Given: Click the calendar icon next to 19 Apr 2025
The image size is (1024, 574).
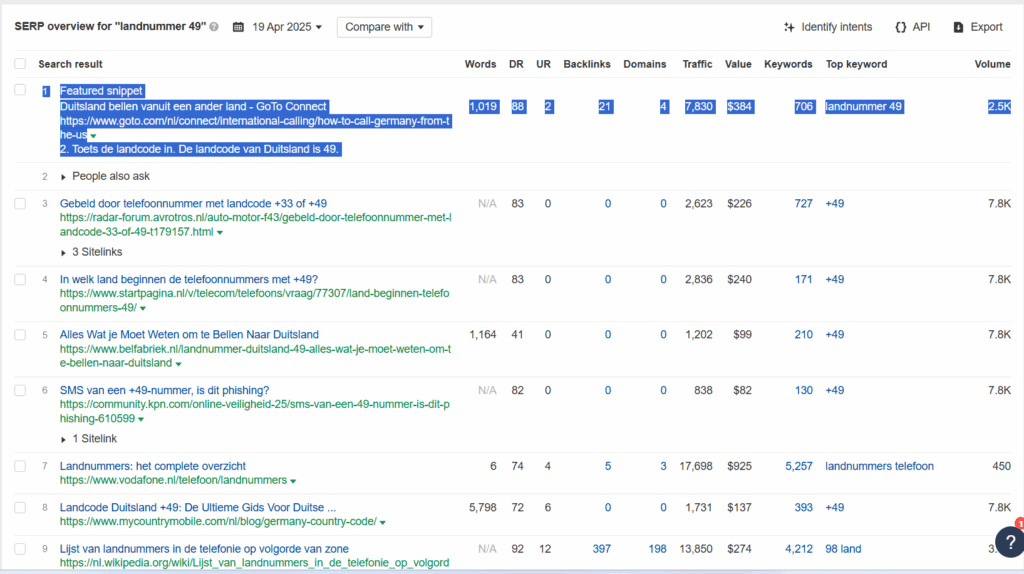Looking at the screenshot, I should click(238, 27).
